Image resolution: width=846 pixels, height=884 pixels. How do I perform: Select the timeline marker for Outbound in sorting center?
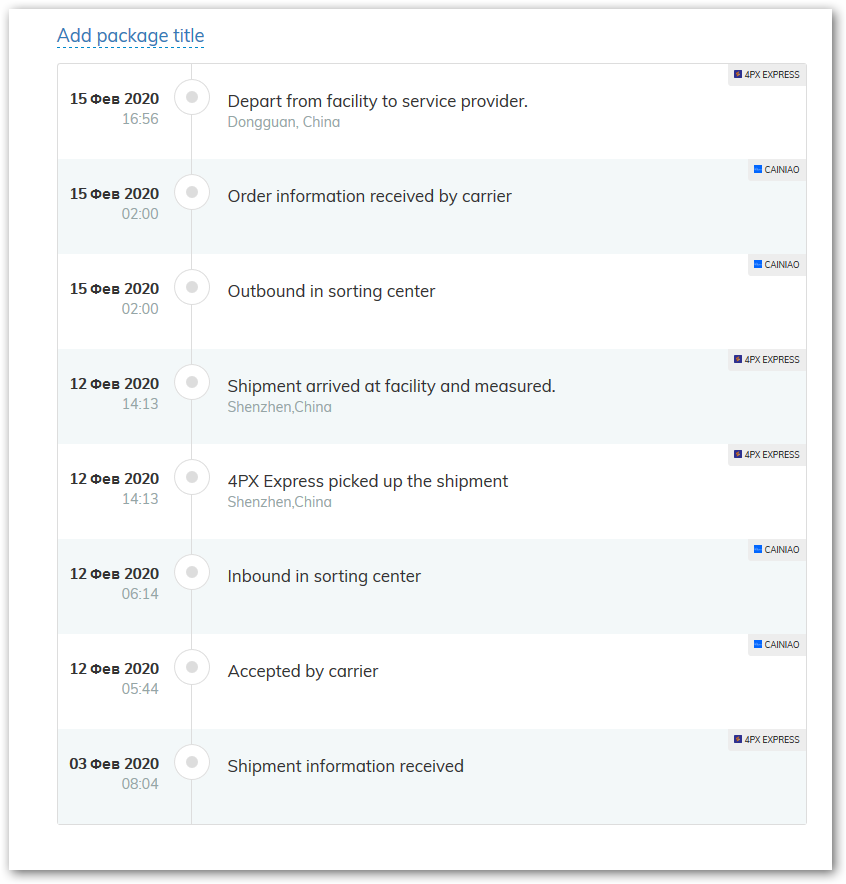192,287
